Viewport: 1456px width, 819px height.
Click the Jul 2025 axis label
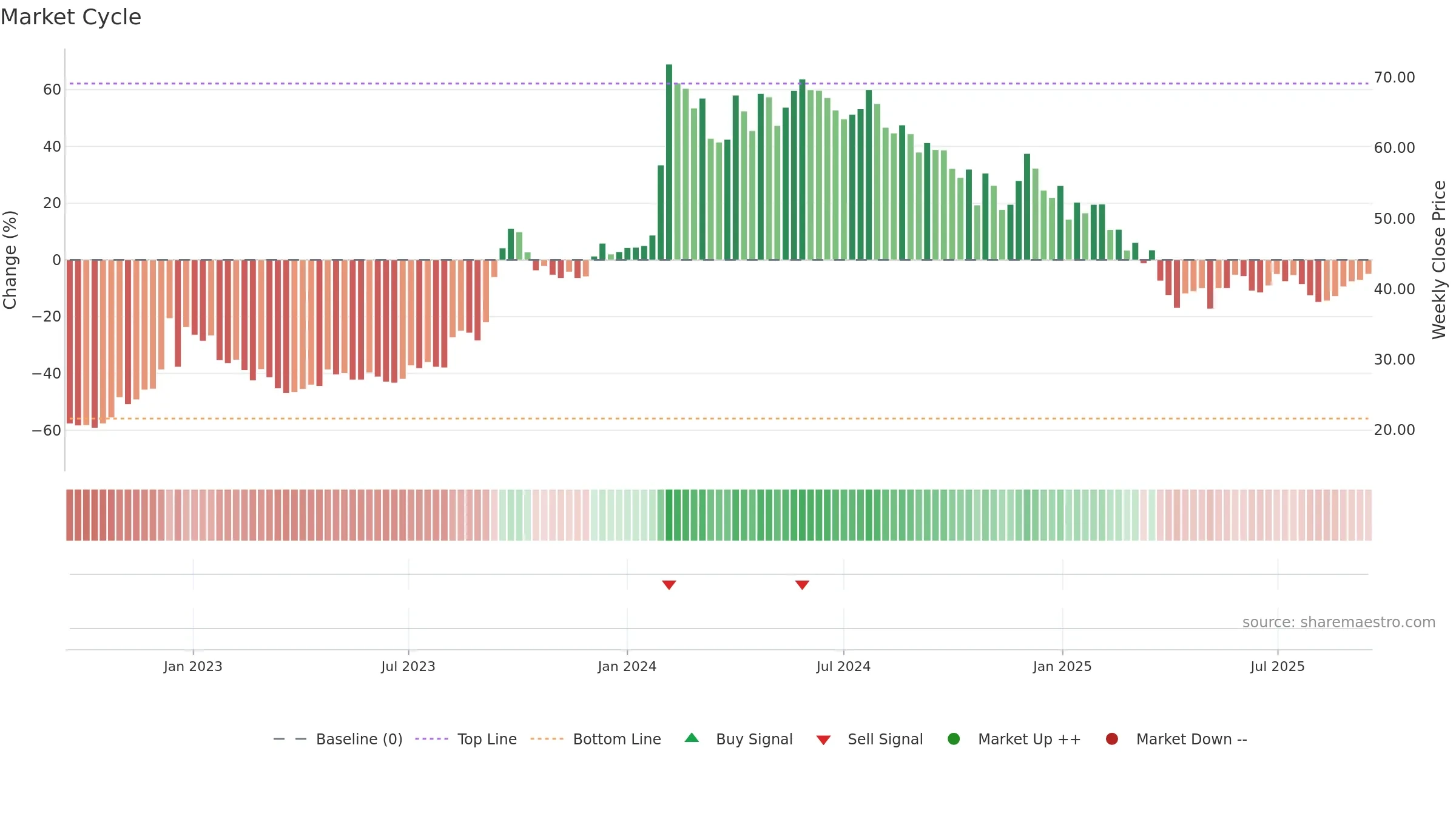(x=1278, y=666)
